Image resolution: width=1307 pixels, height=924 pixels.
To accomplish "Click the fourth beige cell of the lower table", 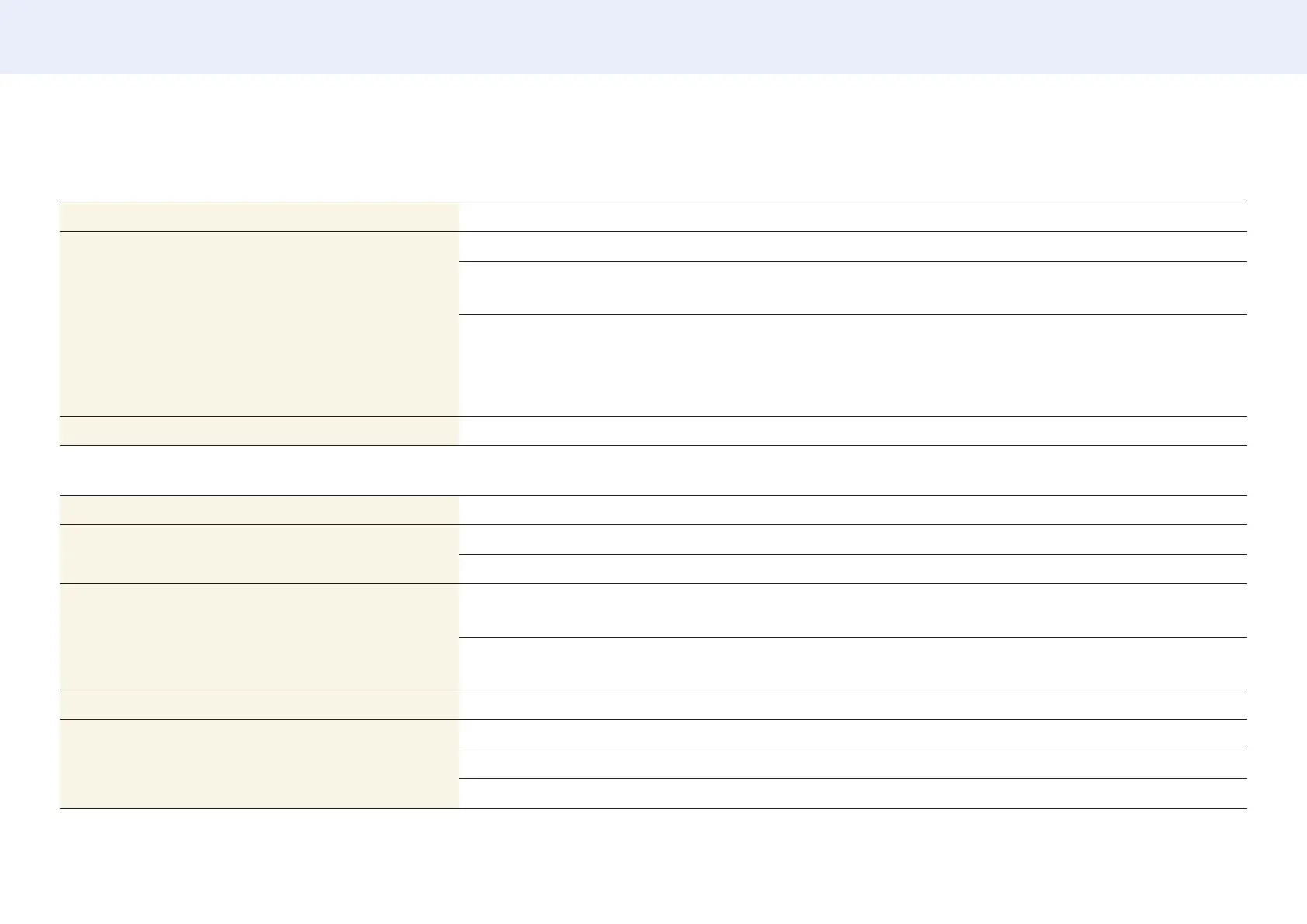I will click(259, 705).
